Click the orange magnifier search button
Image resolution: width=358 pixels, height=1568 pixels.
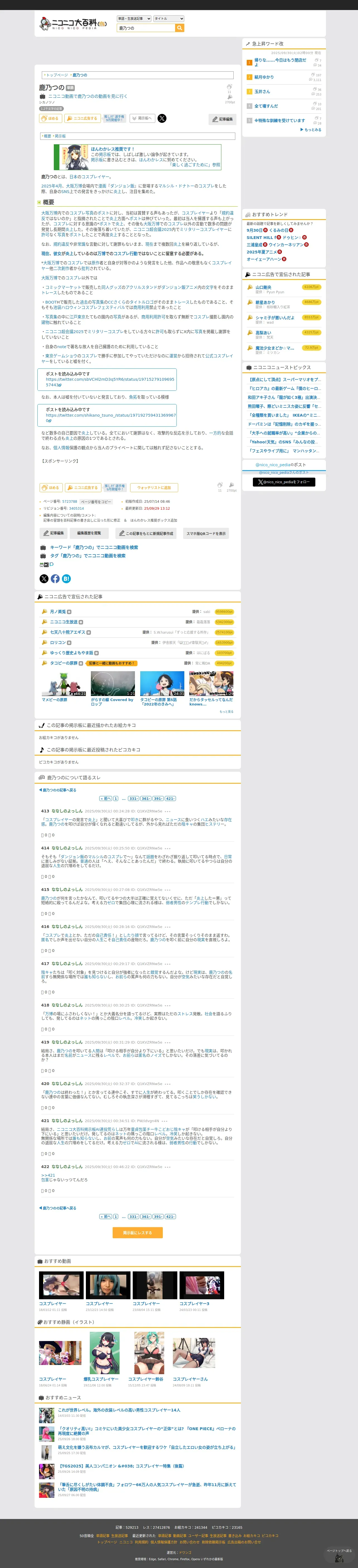pyautogui.click(x=179, y=28)
